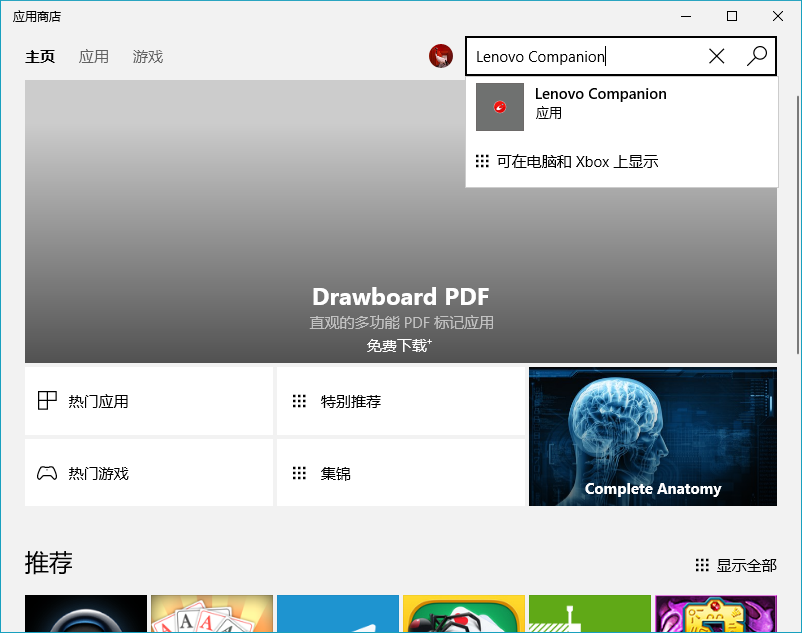Click the grid icon beside 显示全部
Screen dimensions: 802x633
click(x=702, y=565)
